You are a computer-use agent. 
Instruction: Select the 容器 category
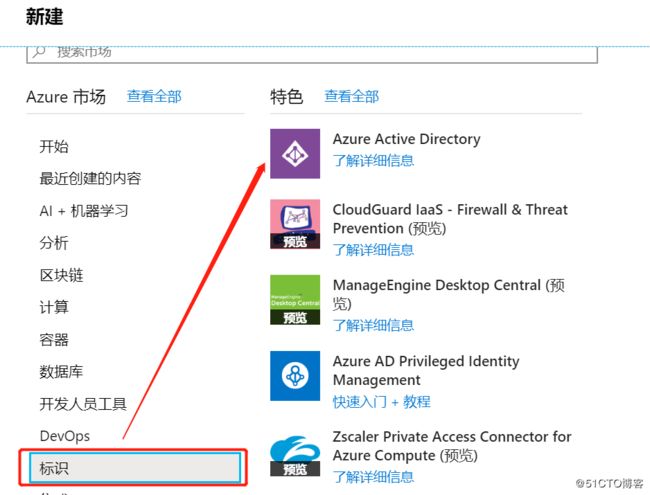[x=54, y=340]
